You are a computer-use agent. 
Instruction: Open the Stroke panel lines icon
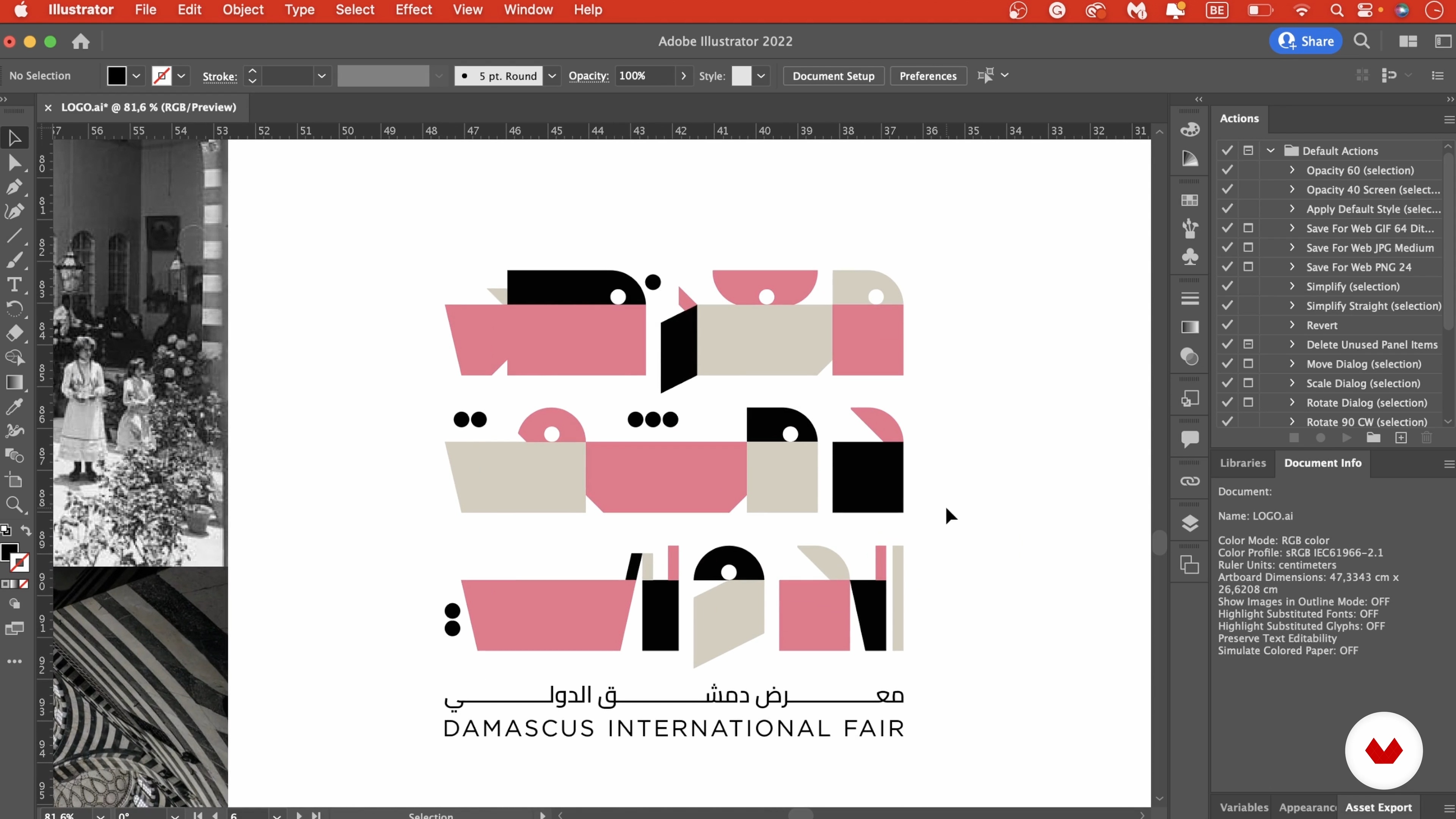click(1190, 298)
